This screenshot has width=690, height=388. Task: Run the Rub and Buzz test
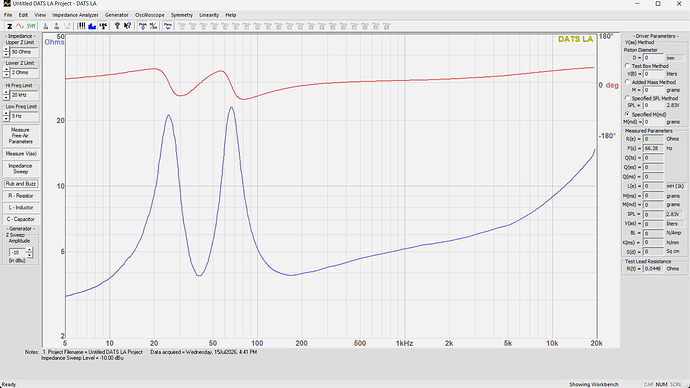click(x=21, y=183)
